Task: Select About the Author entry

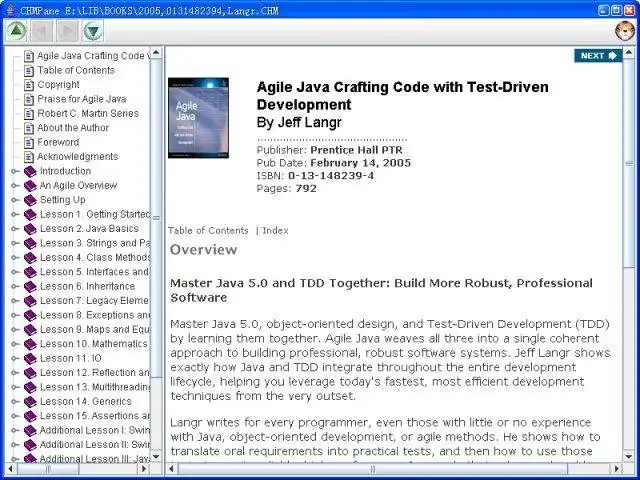Action: click(73, 128)
